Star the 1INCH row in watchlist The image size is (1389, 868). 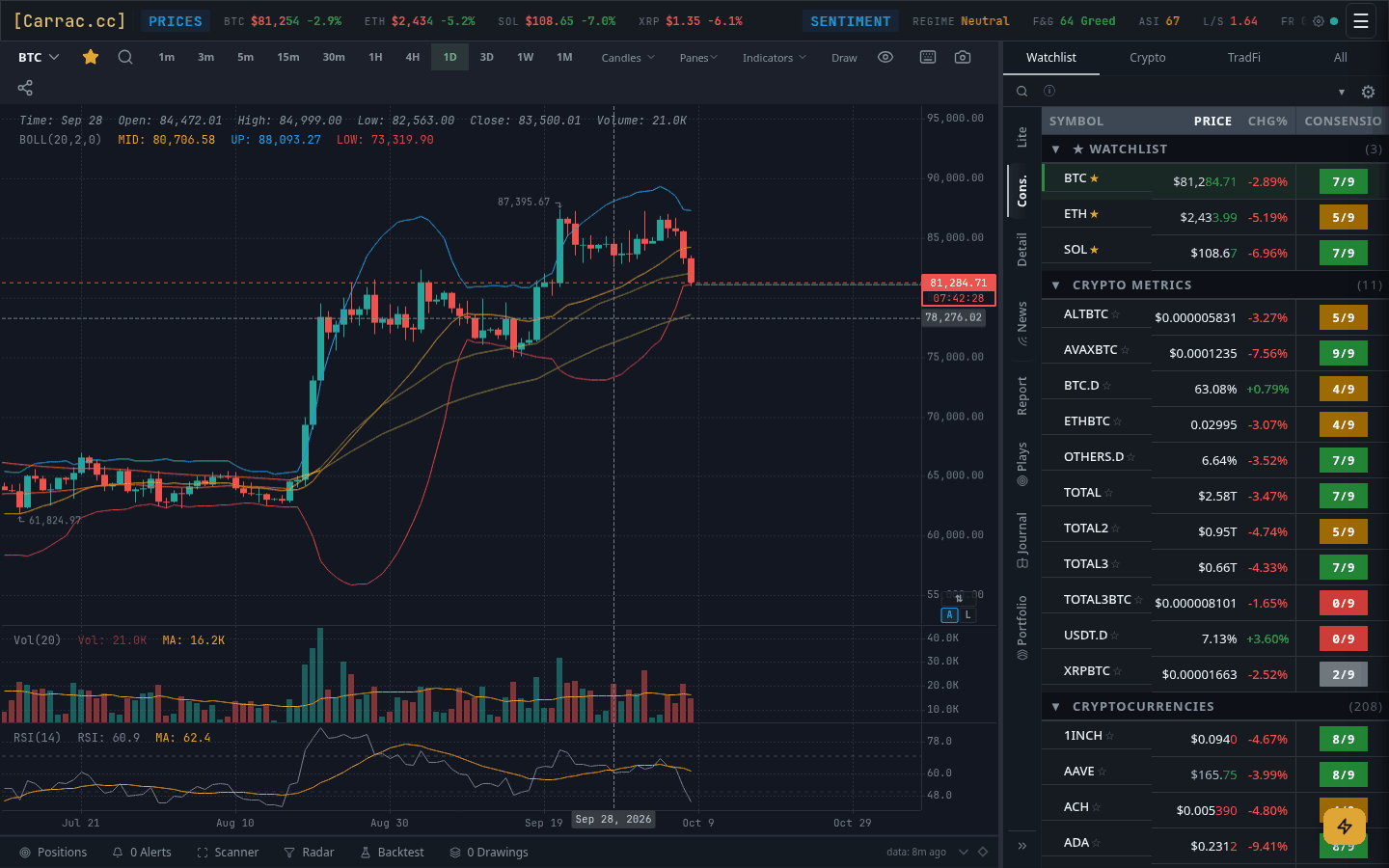click(1110, 736)
